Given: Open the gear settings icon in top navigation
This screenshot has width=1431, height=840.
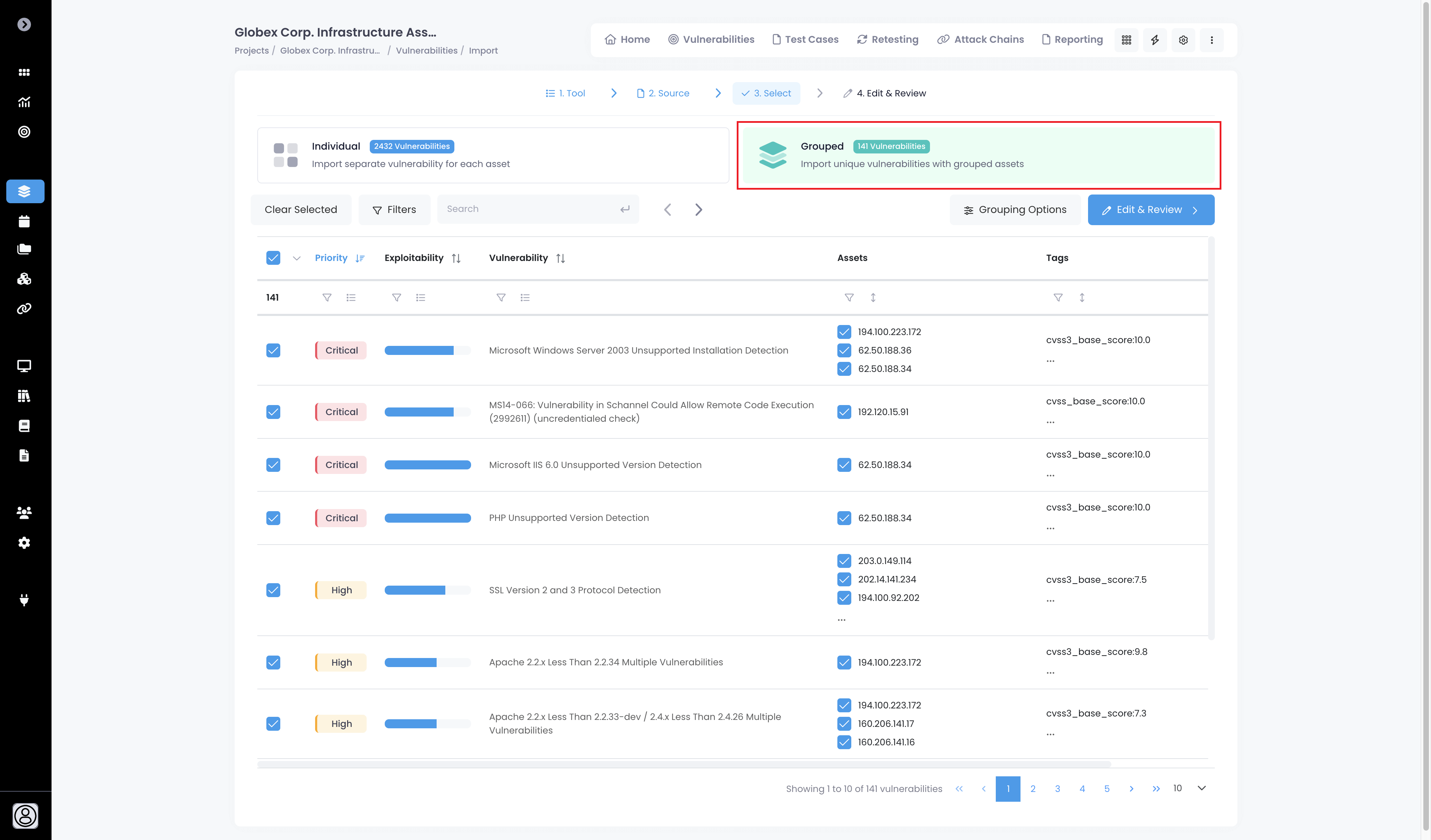Looking at the screenshot, I should click(1183, 40).
